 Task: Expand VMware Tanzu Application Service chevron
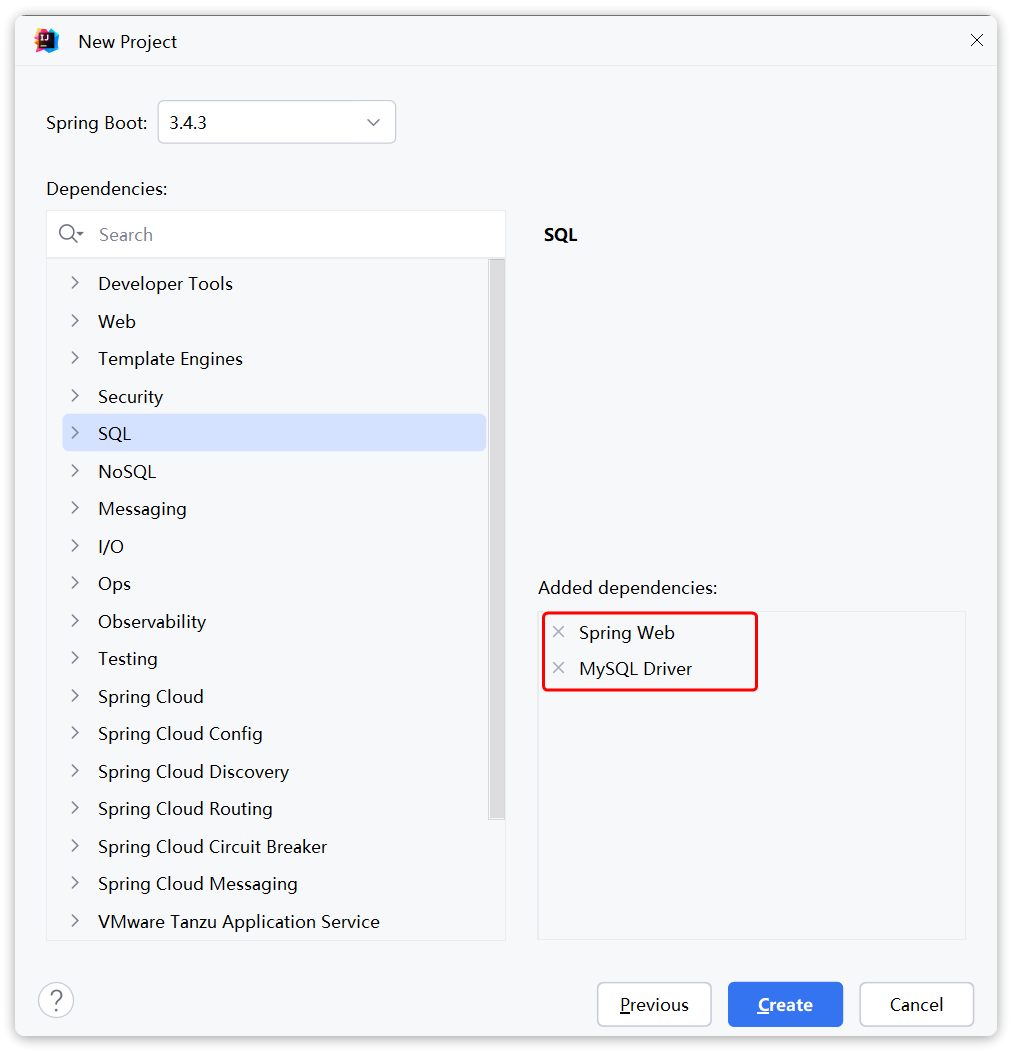pyautogui.click(x=75, y=921)
